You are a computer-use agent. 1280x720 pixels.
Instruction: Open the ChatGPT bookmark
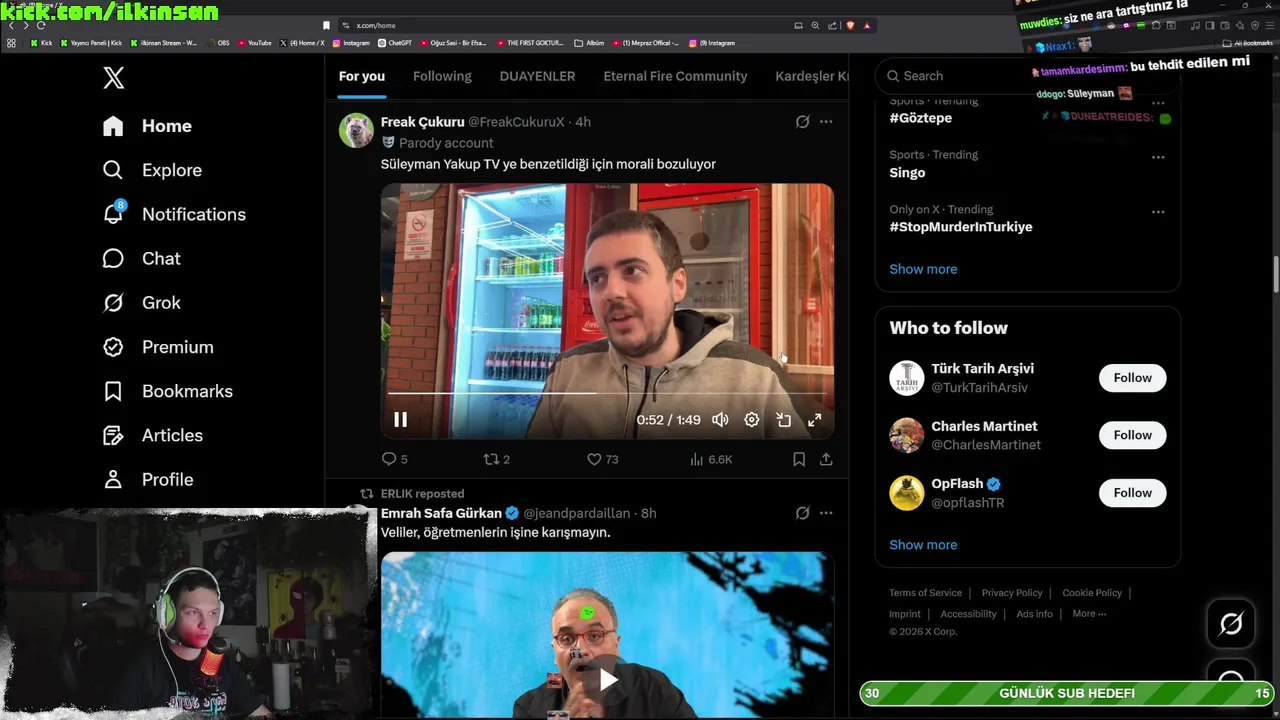[x=395, y=43]
